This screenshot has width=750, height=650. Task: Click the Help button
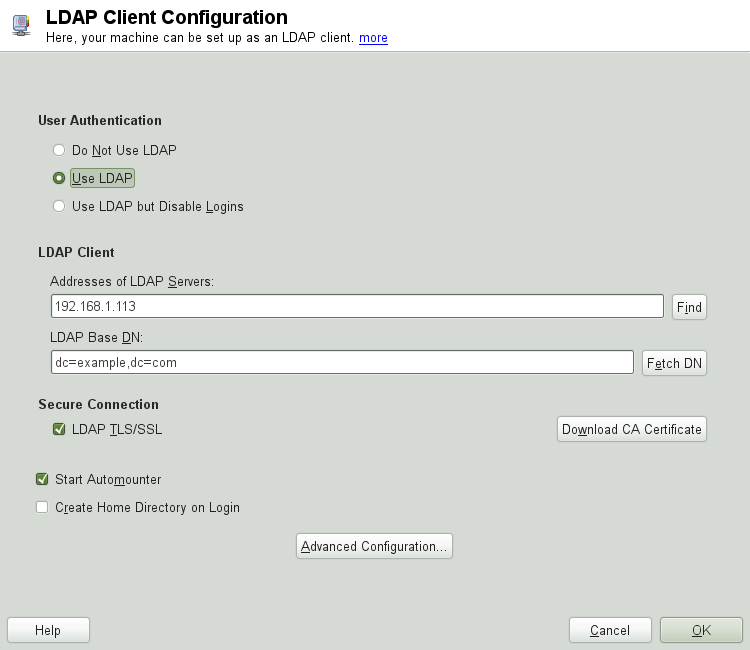[48, 630]
